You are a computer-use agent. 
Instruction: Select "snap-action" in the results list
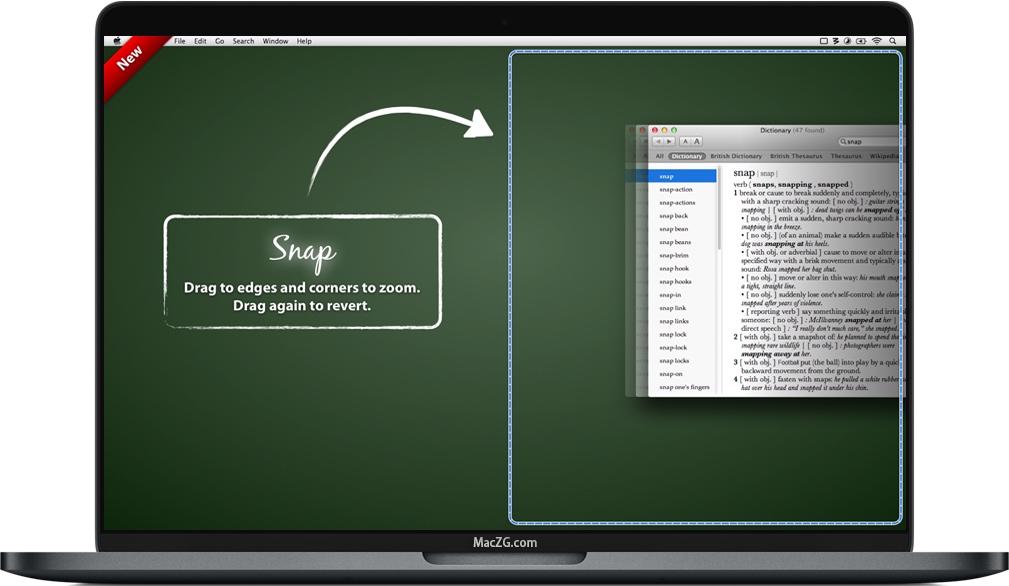(677, 189)
